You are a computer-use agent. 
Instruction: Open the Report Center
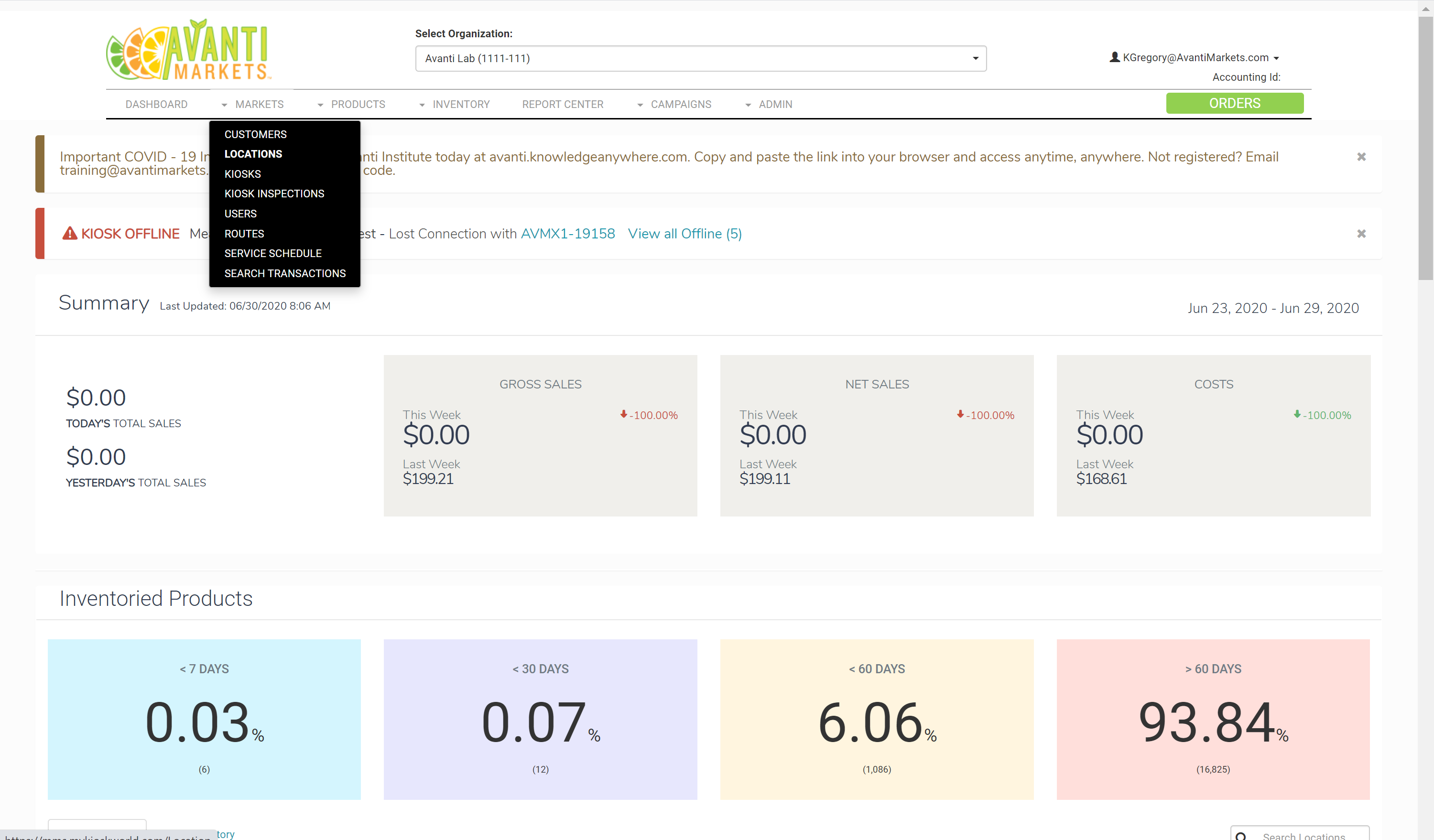coord(563,105)
